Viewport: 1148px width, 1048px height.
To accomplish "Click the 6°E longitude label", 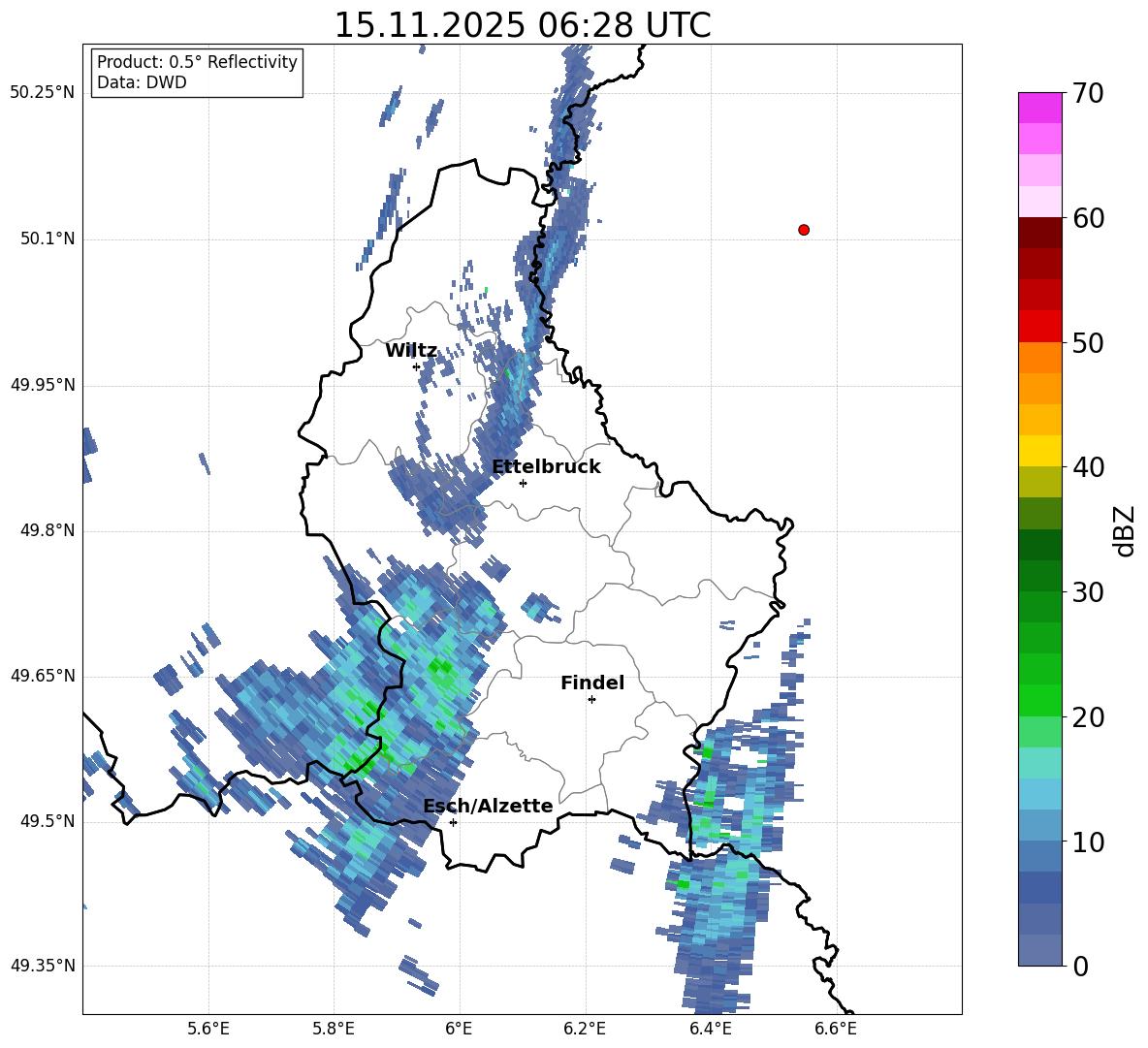I will [x=459, y=1029].
